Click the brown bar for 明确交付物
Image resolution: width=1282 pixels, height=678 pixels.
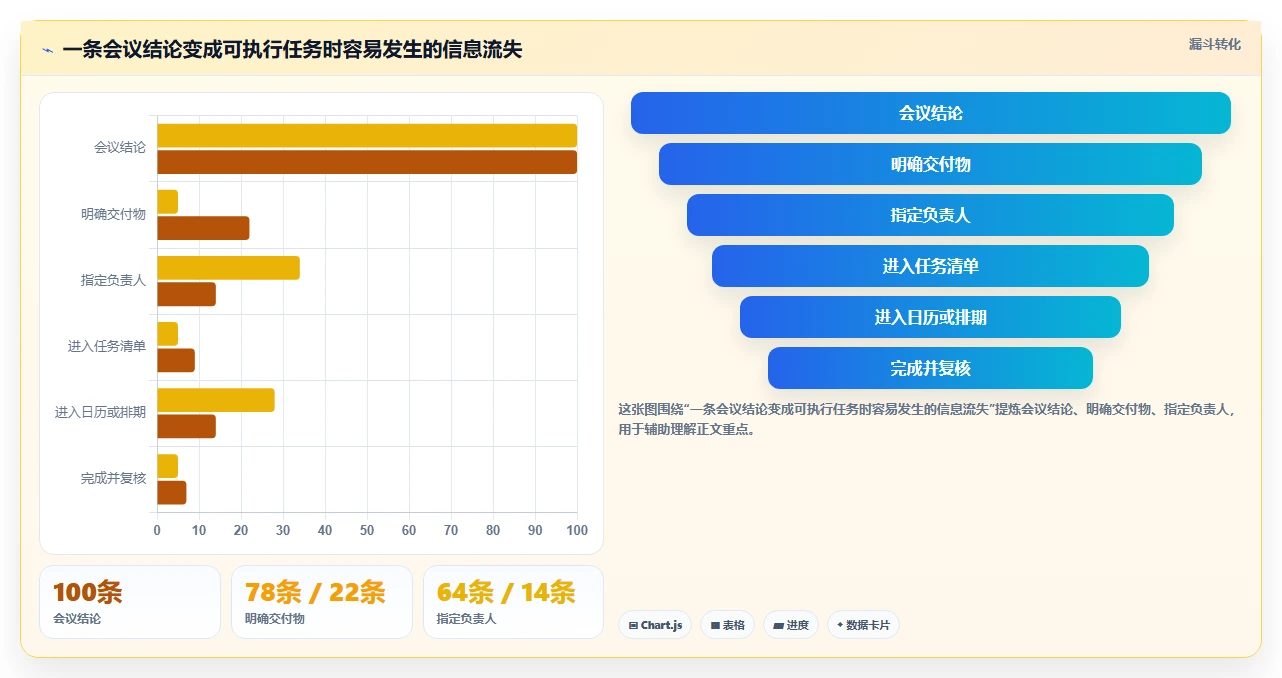point(203,228)
